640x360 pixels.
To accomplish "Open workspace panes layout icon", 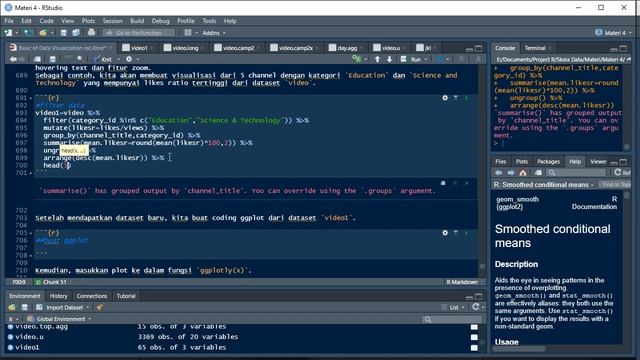I will click(188, 33).
